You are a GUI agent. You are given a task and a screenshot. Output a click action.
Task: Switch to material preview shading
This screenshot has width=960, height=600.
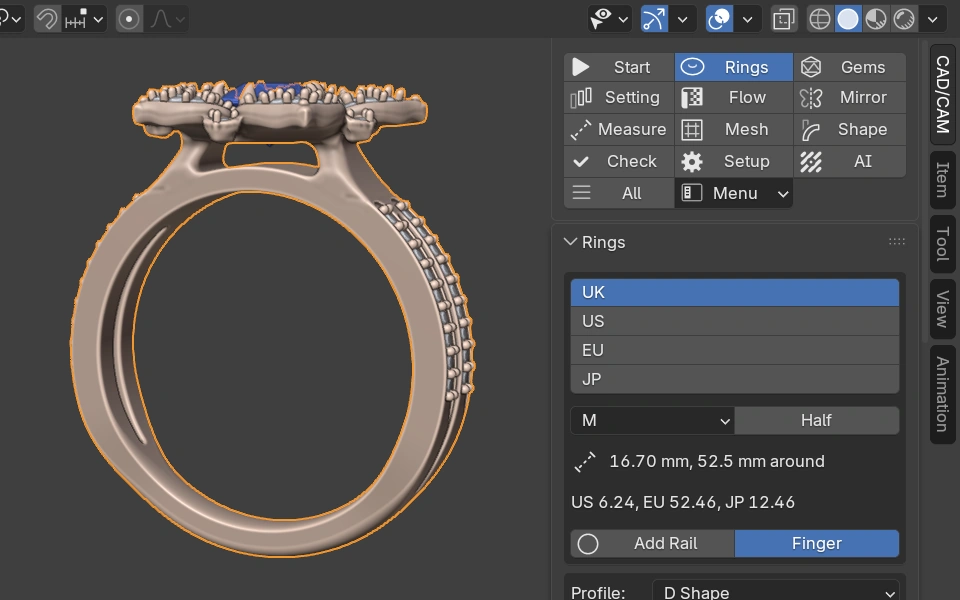tap(876, 19)
